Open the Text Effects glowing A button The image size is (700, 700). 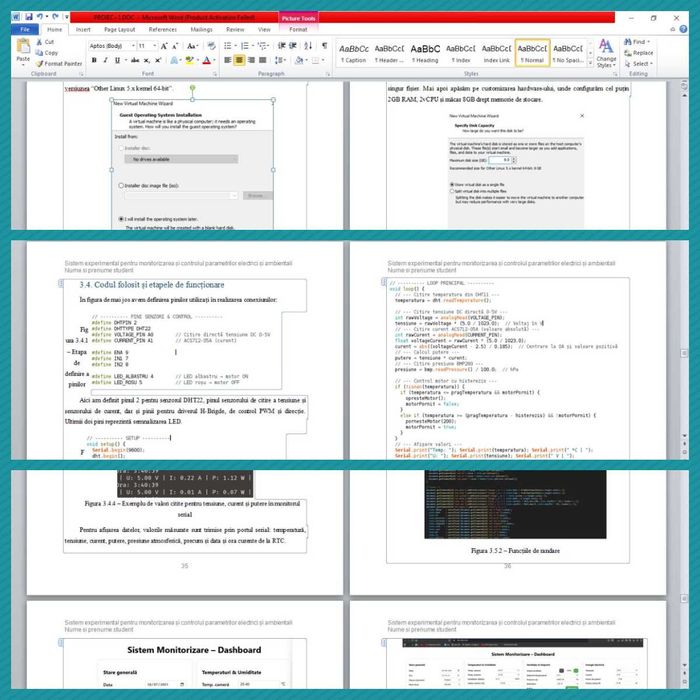[x=175, y=60]
